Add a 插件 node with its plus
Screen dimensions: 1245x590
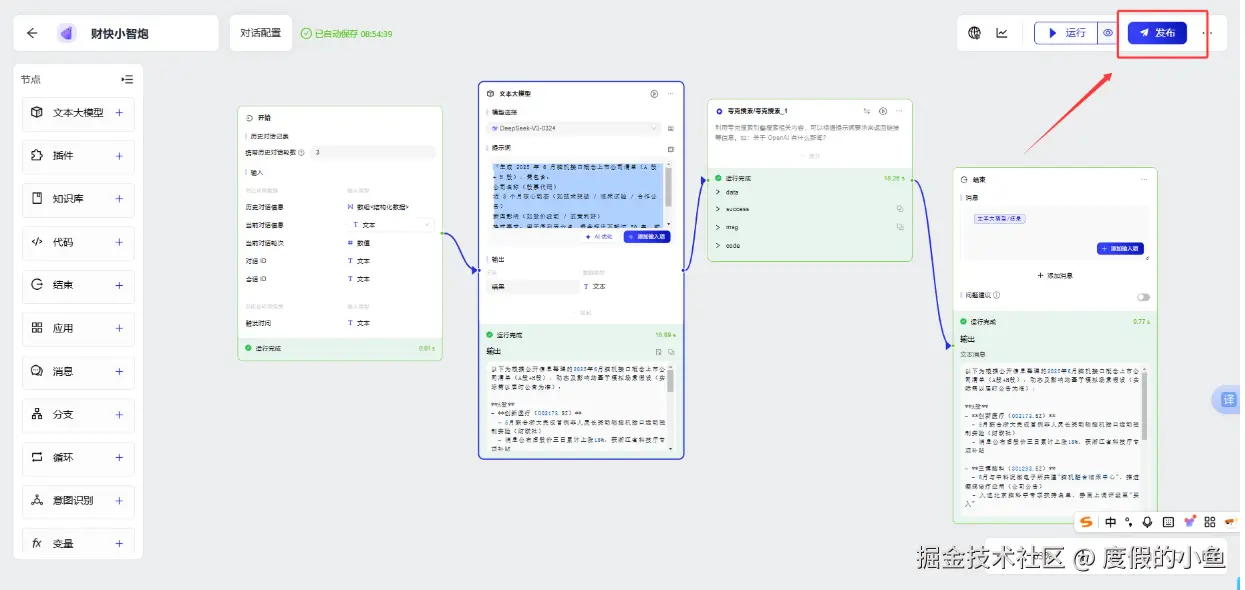point(119,156)
